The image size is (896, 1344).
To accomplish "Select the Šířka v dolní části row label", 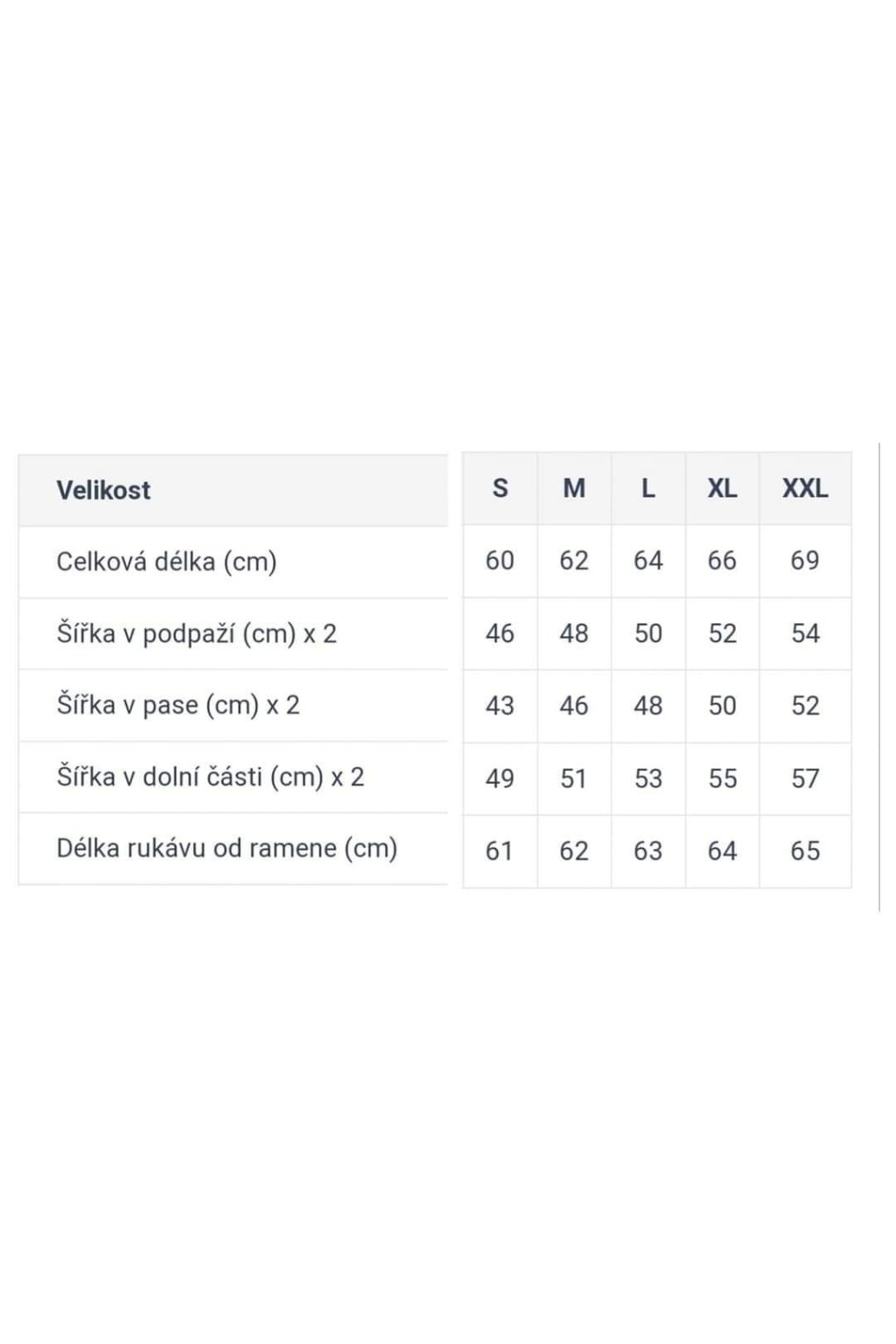I will coord(210,777).
